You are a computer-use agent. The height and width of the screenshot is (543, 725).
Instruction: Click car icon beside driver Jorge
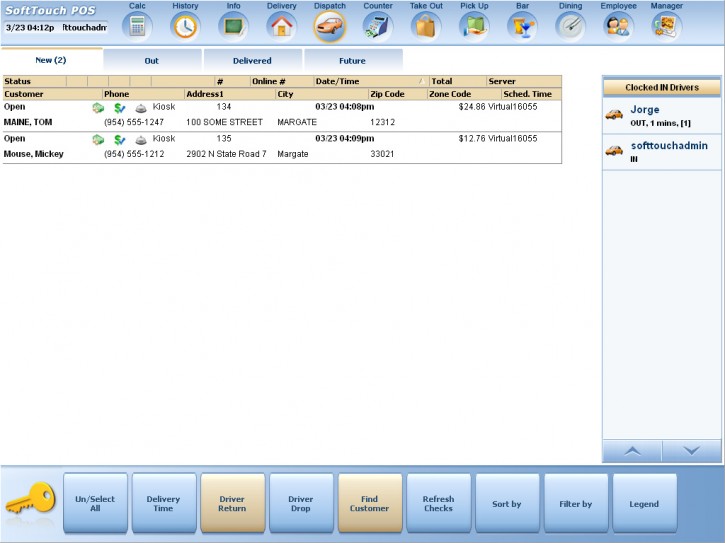pyautogui.click(x=614, y=114)
